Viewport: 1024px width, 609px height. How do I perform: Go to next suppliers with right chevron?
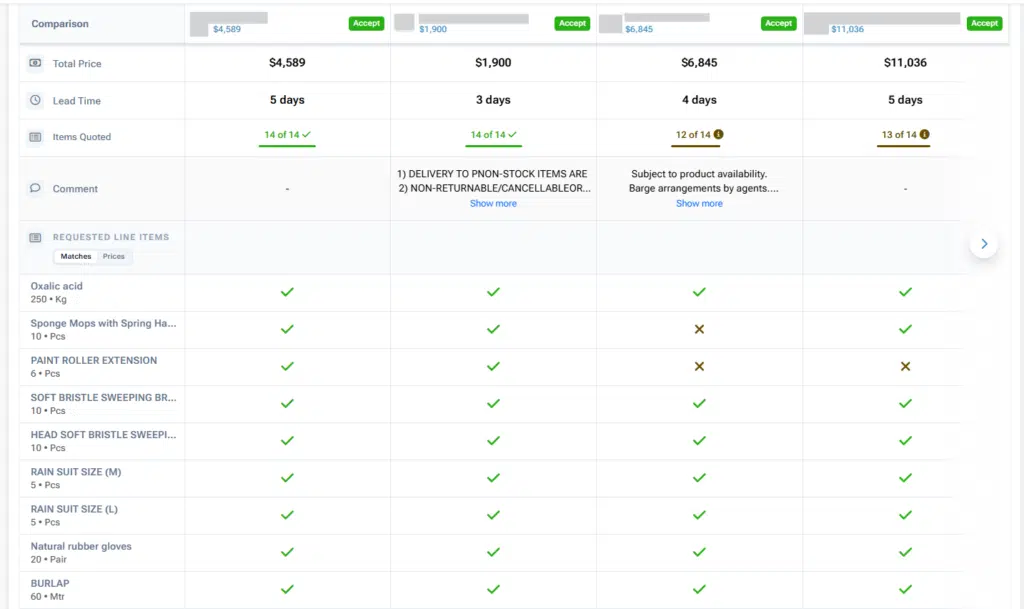point(984,244)
